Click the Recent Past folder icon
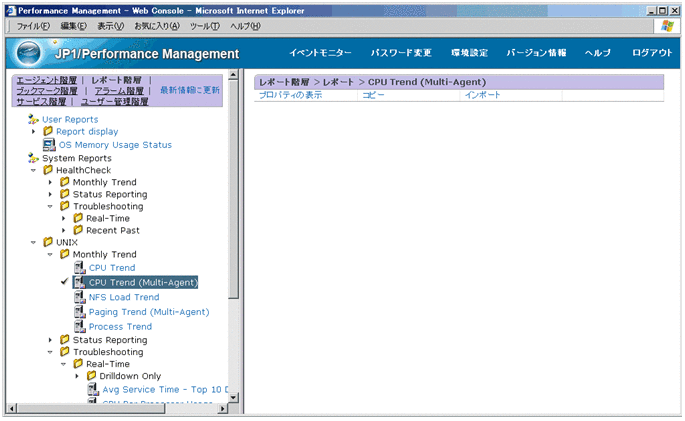 (78, 230)
